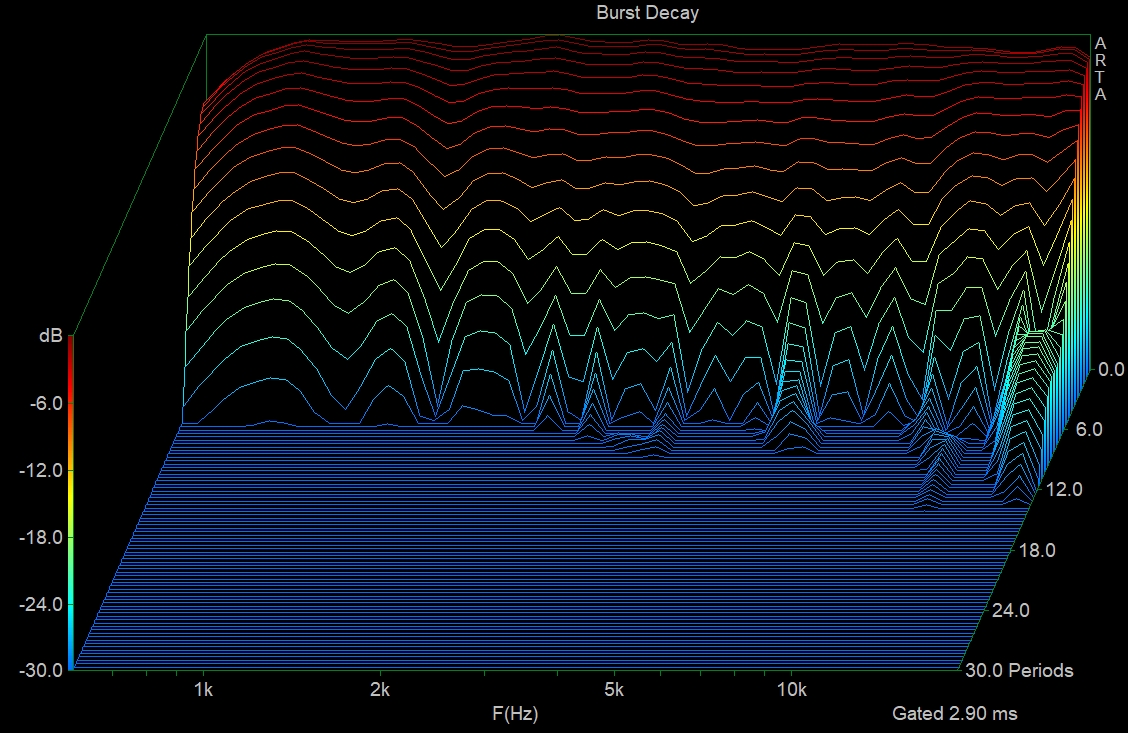The width and height of the screenshot is (1128, 733).
Task: Click the "Burst Decay" chart title
Action: 647,13
